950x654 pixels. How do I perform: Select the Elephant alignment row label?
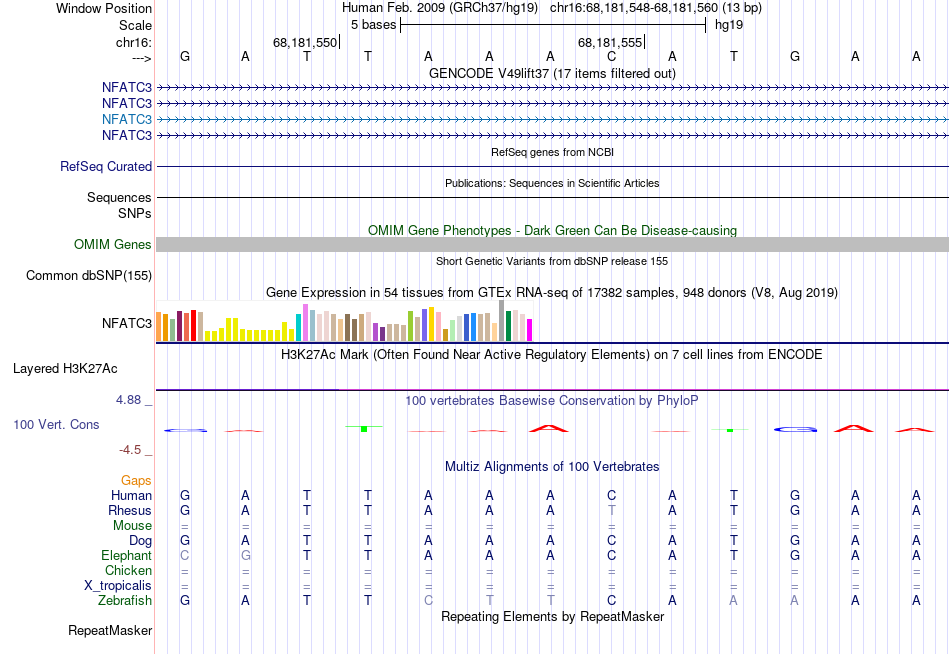[x=127, y=555]
